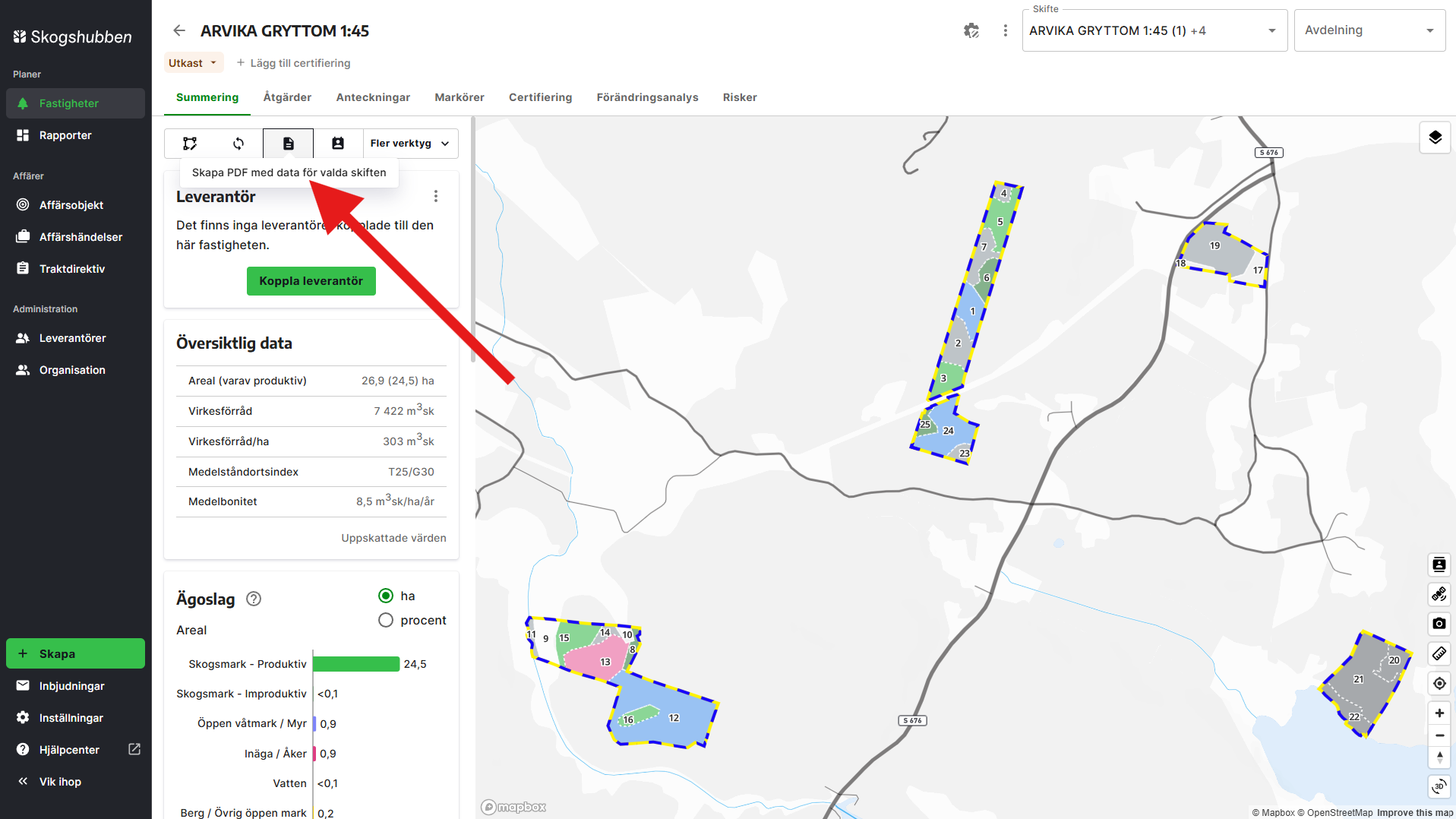Click Lägg till certifiering
Screen dimensions: 1456x819
293,63
